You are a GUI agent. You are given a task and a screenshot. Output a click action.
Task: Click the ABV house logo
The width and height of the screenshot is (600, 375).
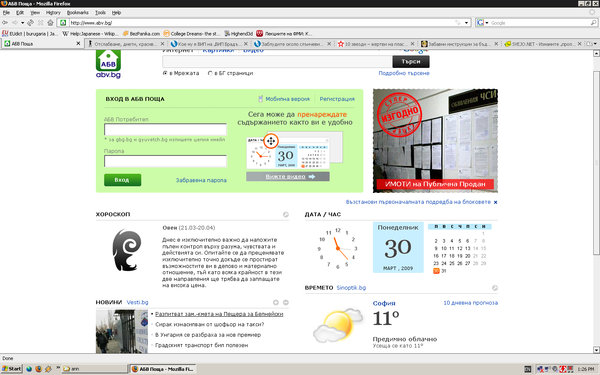click(108, 61)
